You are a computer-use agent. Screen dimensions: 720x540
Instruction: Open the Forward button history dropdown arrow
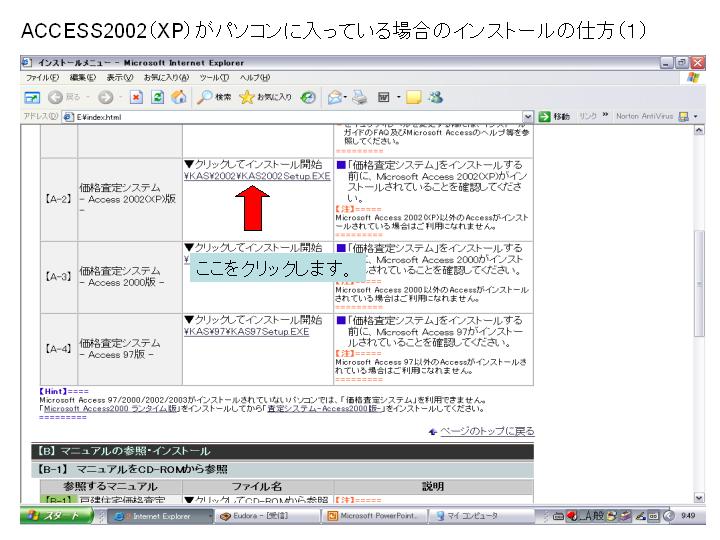120,97
